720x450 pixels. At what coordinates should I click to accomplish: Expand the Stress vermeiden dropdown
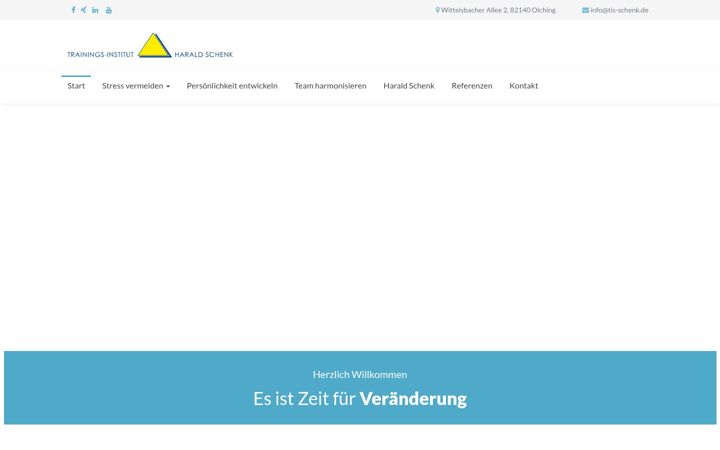coord(136,85)
